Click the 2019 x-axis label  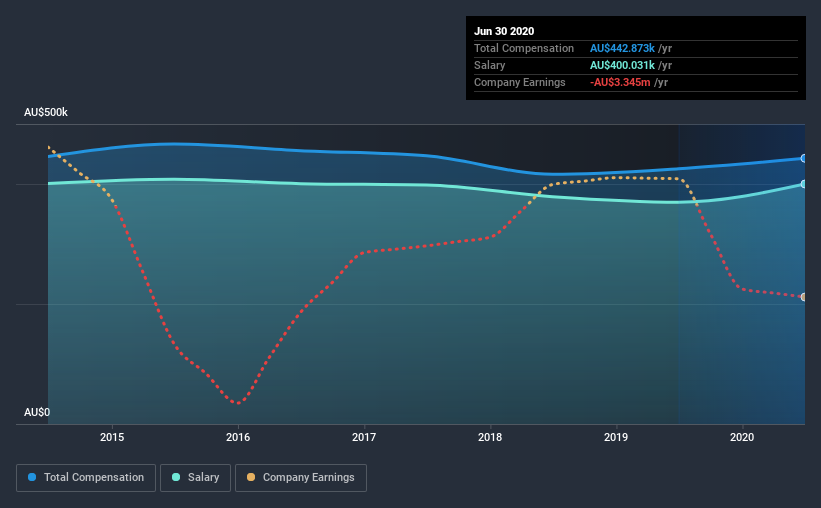pyautogui.click(x=616, y=437)
